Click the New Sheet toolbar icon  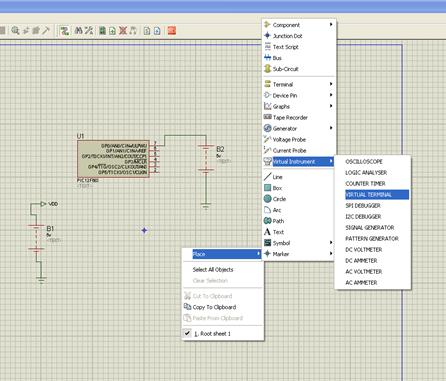[x=113, y=31]
